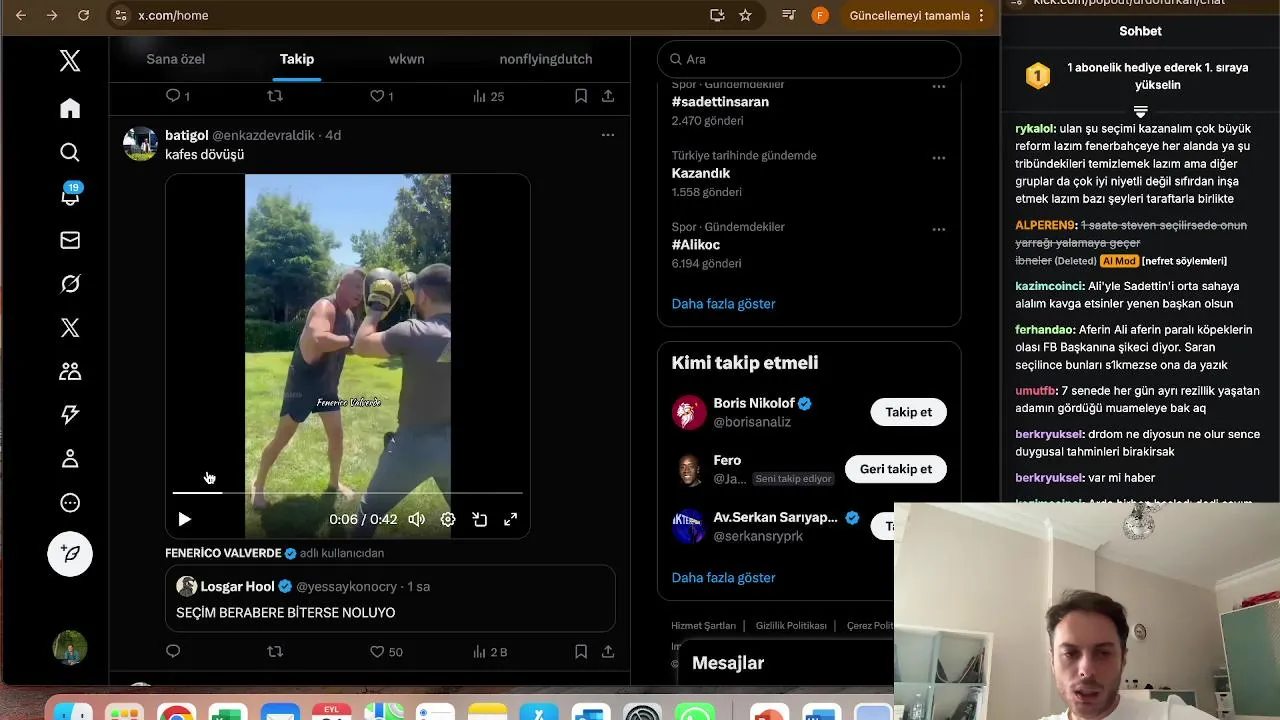Viewport: 1280px width, 720px height.
Task: Like the top post with 1 like
Action: [x=382, y=96]
